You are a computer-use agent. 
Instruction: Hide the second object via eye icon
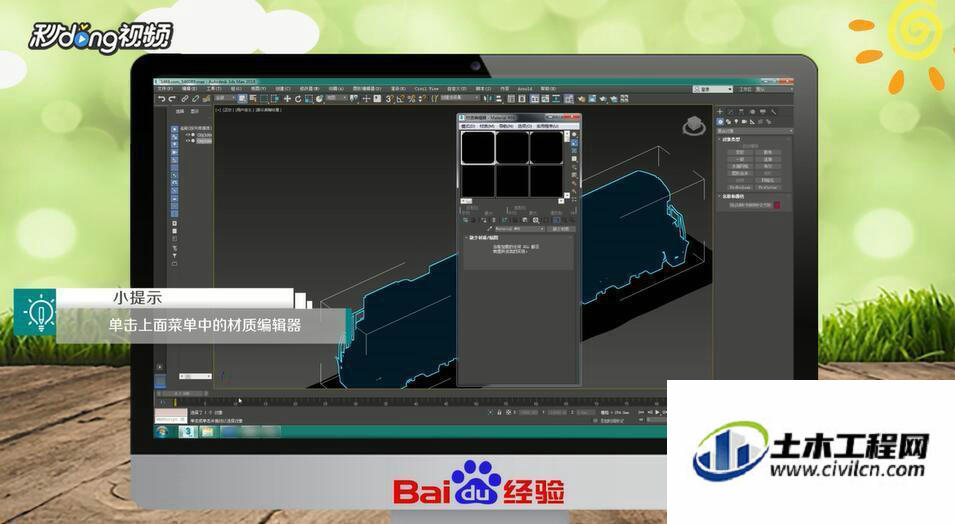[188, 141]
